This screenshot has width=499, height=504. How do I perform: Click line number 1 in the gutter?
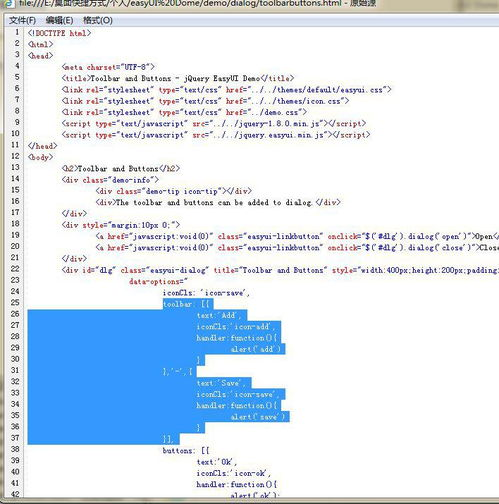click(x=17, y=32)
